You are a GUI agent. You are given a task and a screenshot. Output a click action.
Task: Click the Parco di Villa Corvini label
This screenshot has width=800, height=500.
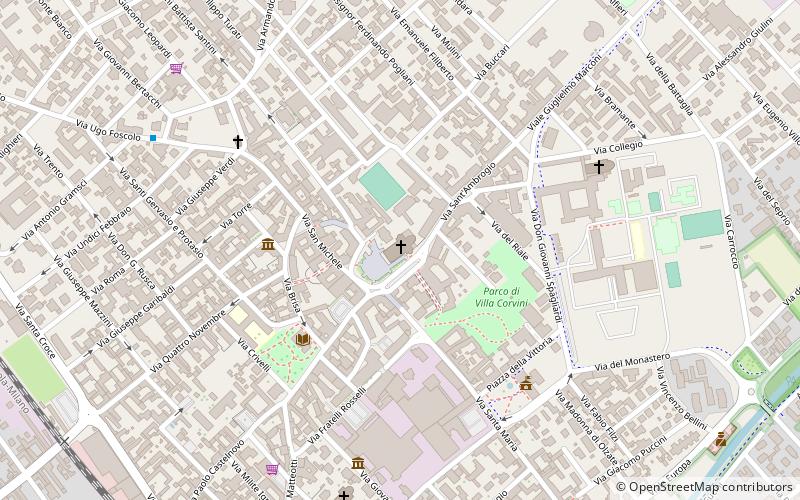point(501,297)
